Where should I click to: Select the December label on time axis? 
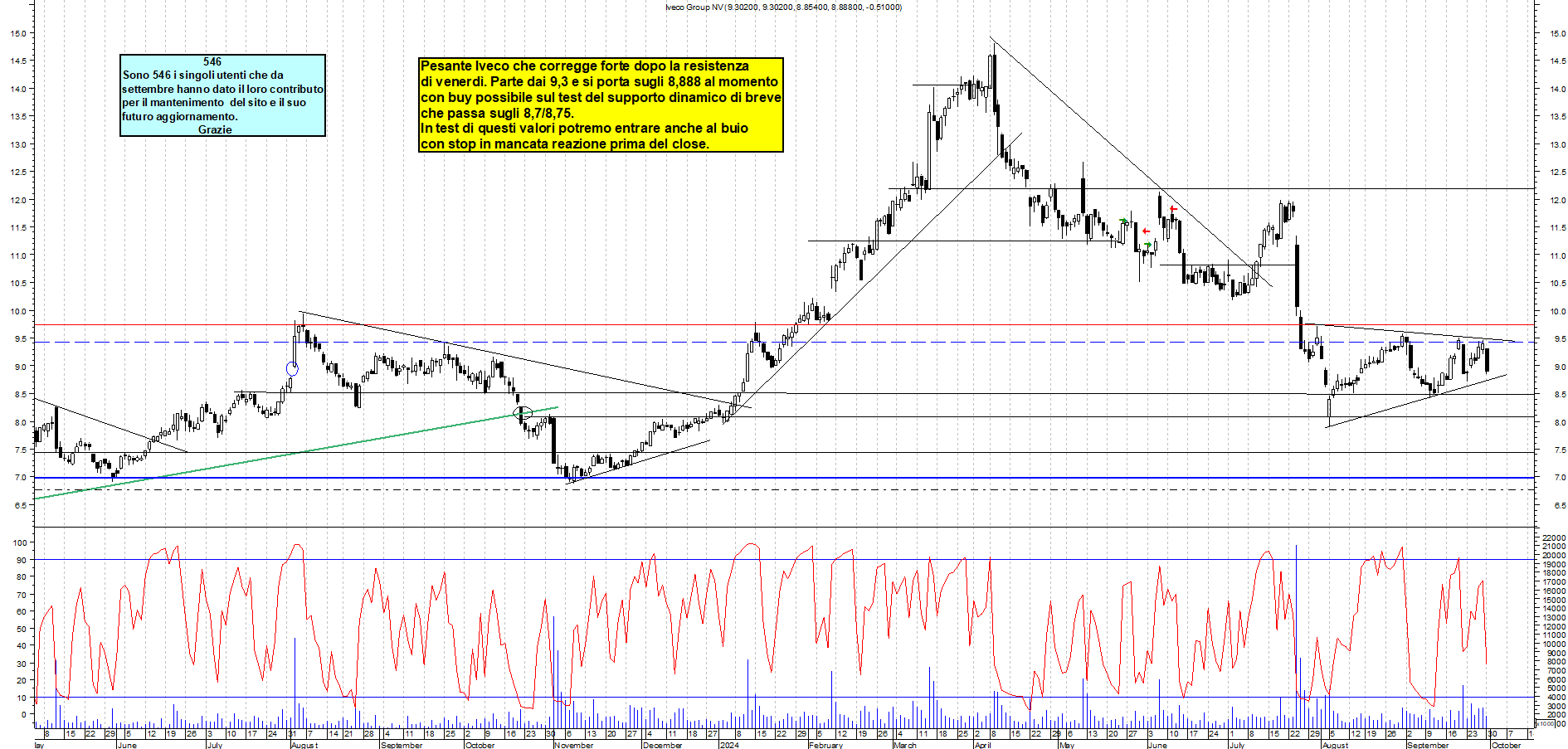tap(662, 745)
